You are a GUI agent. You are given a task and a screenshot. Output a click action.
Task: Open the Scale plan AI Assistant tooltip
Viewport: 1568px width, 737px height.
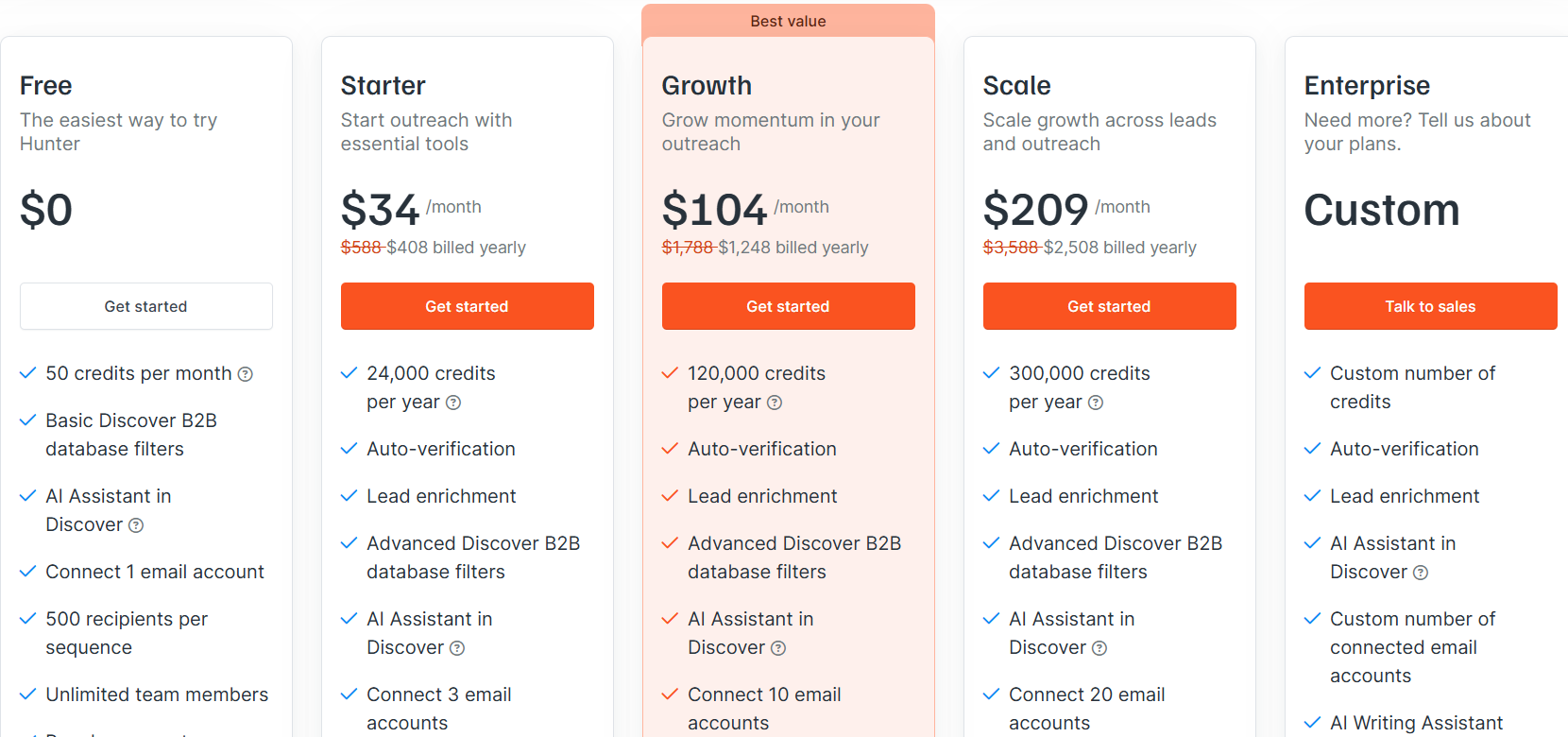(1099, 647)
